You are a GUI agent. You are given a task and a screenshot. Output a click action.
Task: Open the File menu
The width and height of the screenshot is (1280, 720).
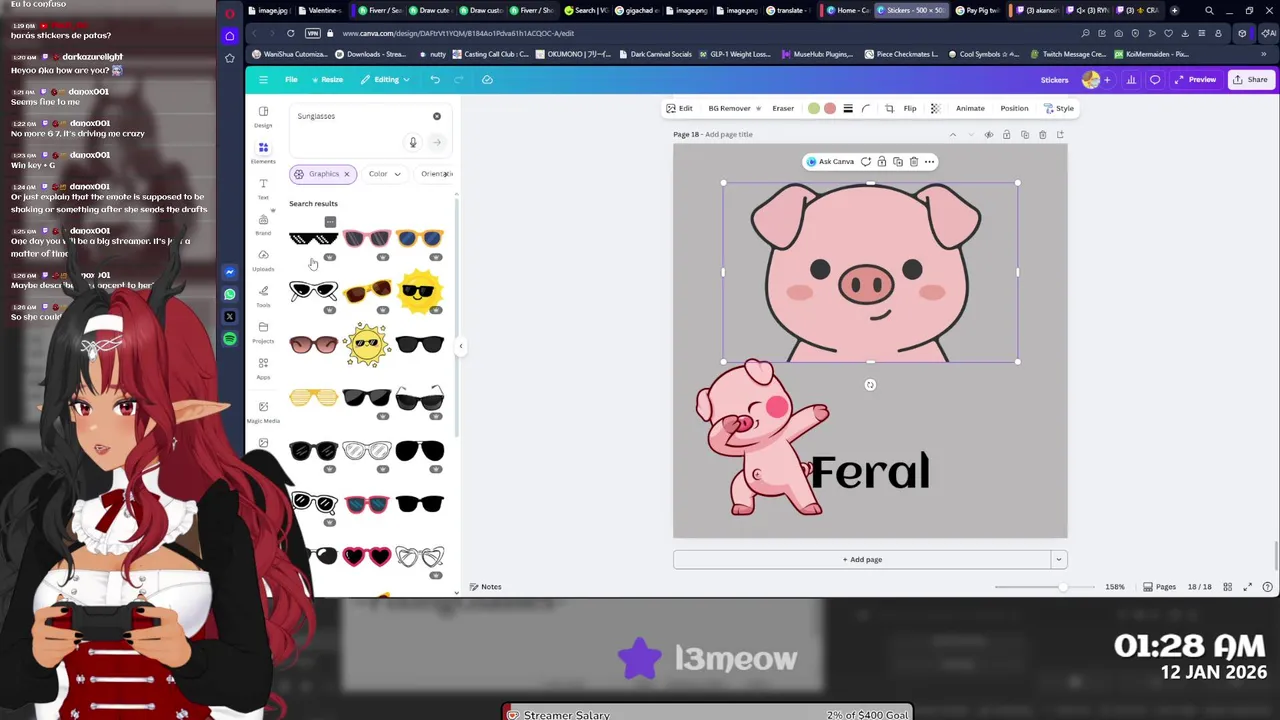[291, 80]
